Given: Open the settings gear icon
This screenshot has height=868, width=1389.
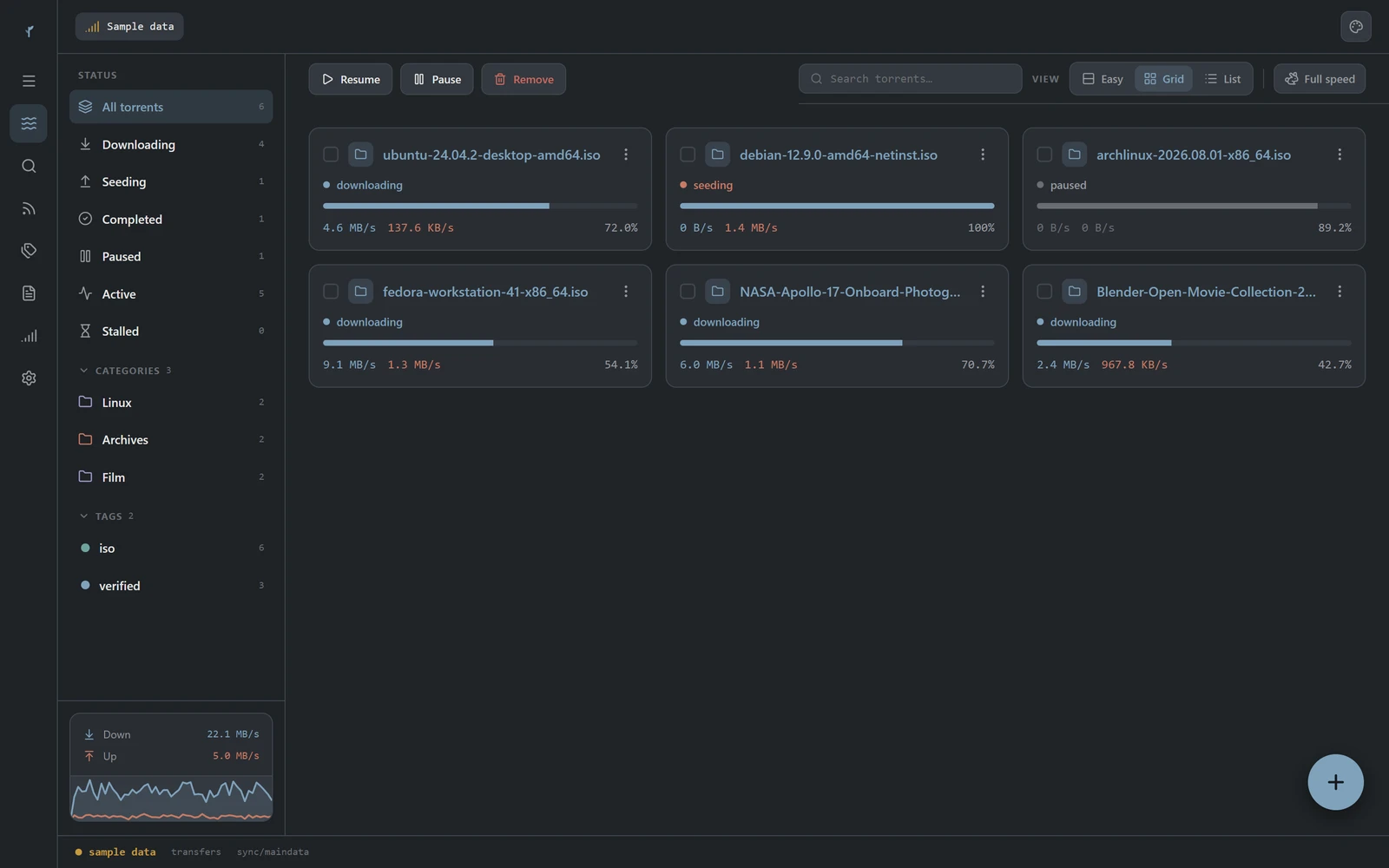Looking at the screenshot, I should pos(29,378).
